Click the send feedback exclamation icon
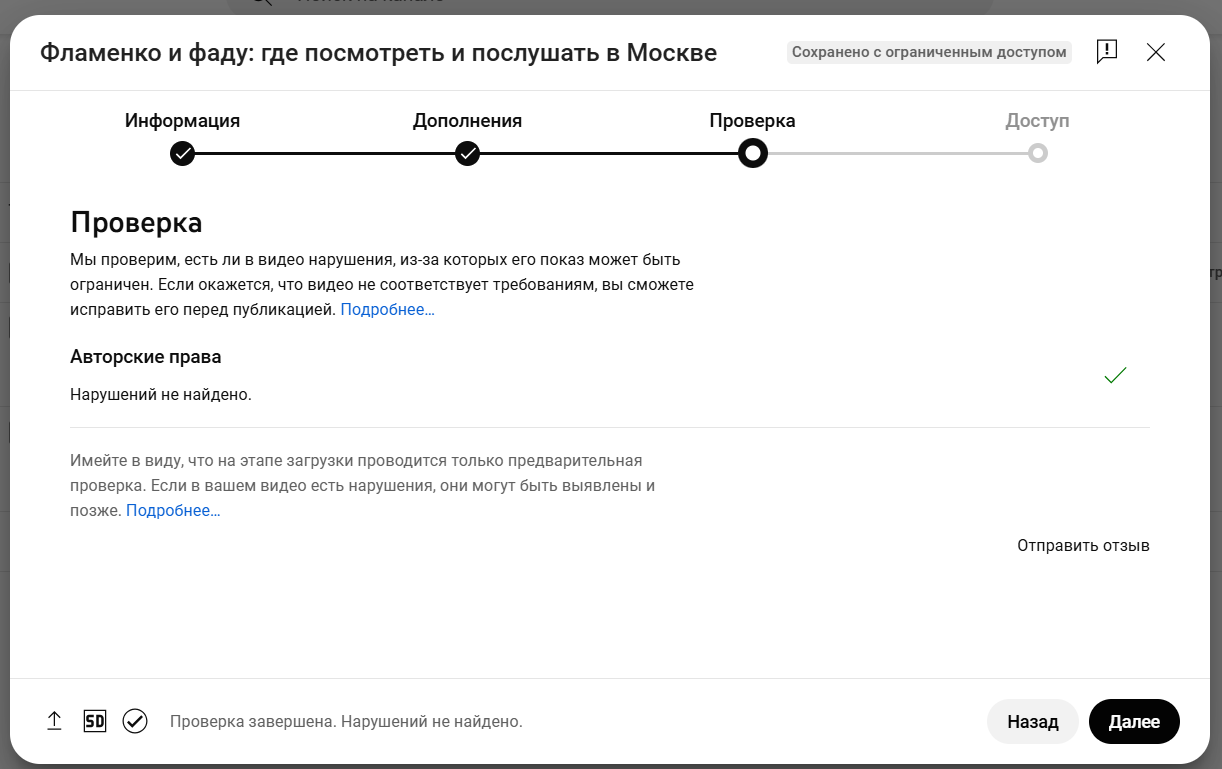 pyautogui.click(x=1107, y=52)
